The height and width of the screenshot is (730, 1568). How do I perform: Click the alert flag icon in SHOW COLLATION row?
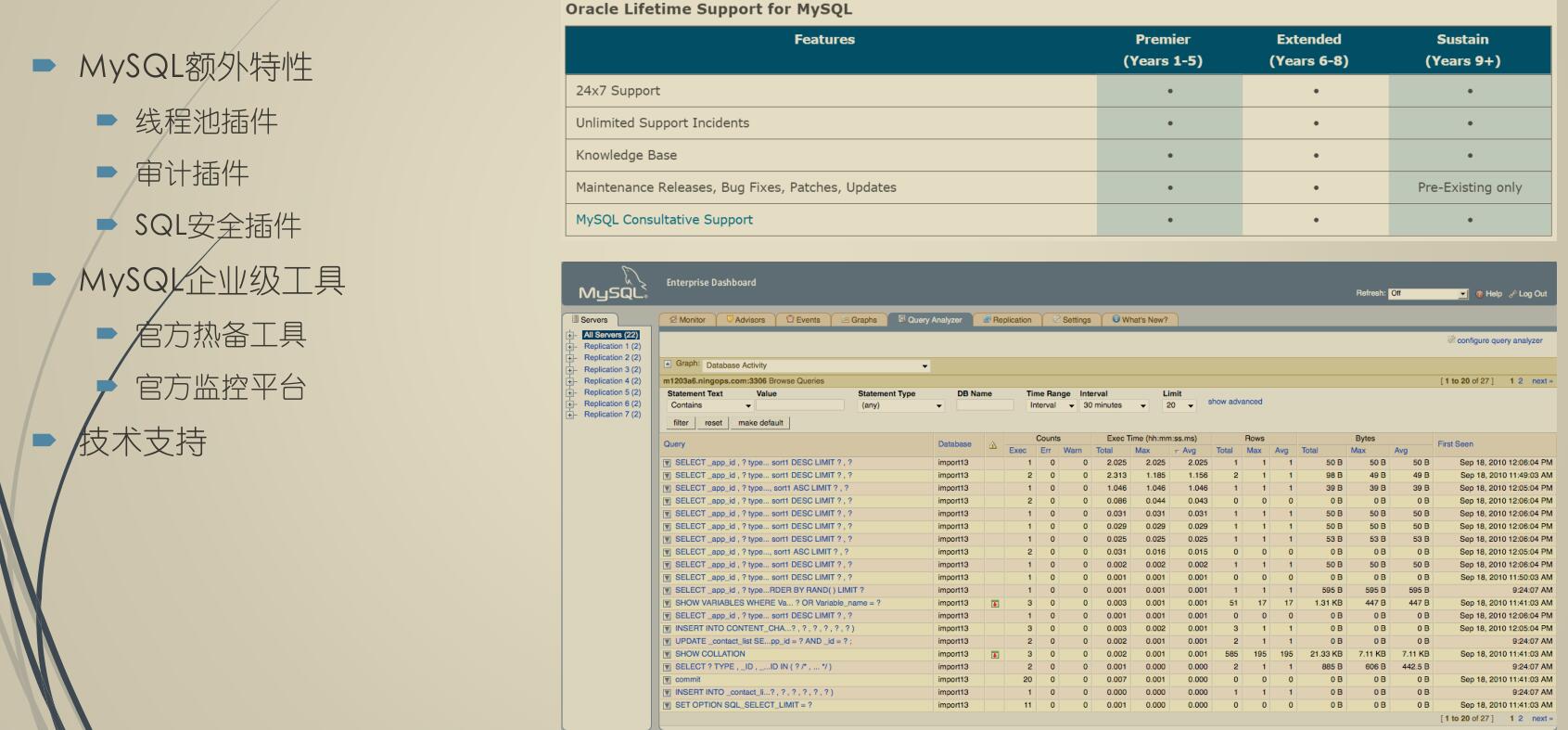coord(995,655)
